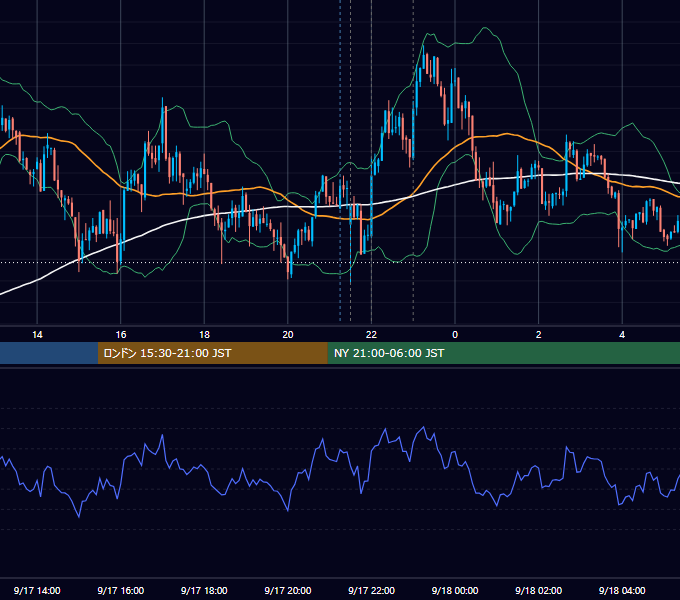Click the 20 hour label on price chart axis

288,335
